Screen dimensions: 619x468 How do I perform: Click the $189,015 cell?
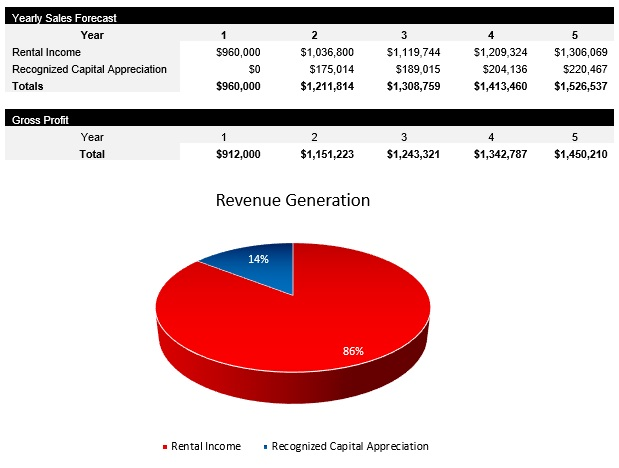(x=418, y=69)
